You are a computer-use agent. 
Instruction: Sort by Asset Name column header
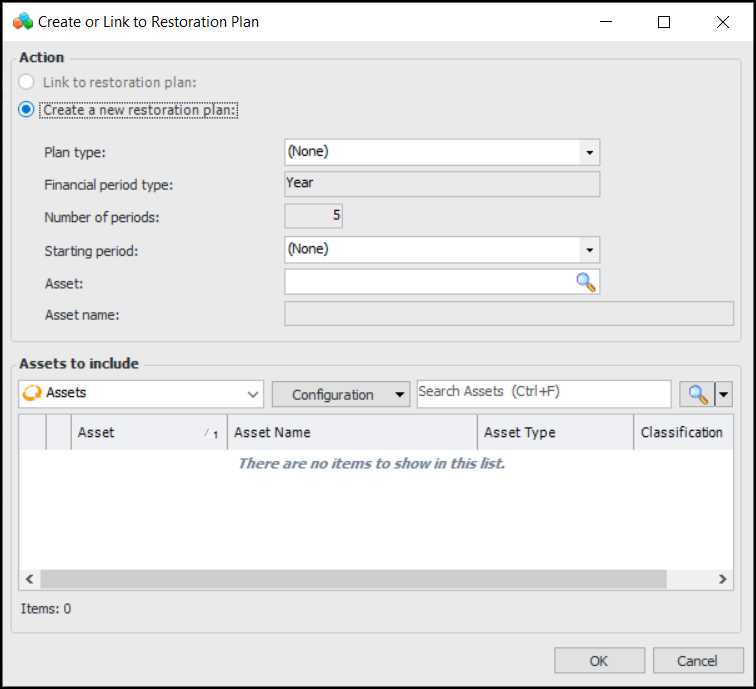click(x=352, y=433)
